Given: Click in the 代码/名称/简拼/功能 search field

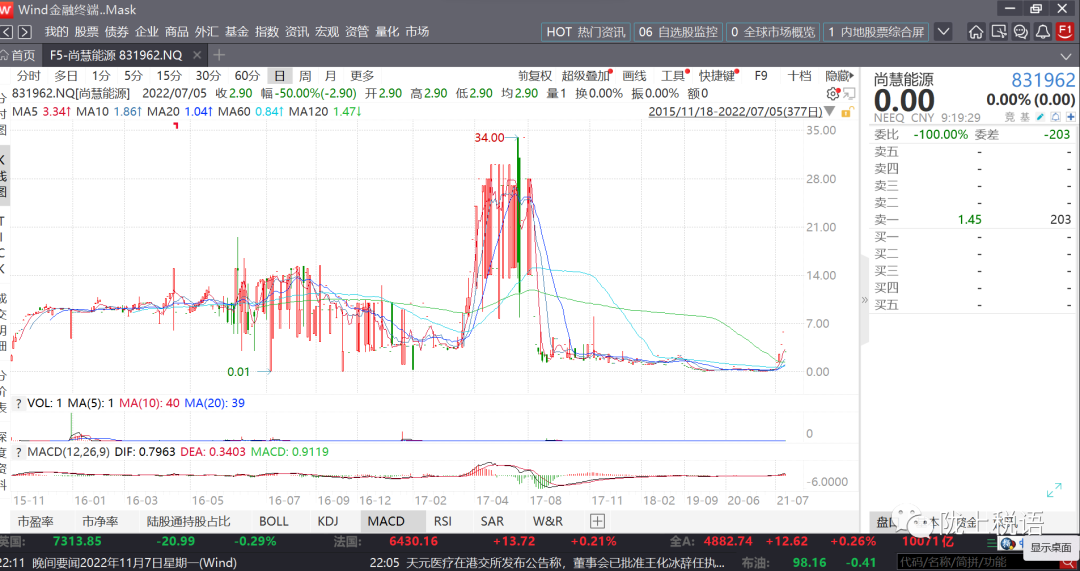Looking at the screenshot, I should coord(977,563).
